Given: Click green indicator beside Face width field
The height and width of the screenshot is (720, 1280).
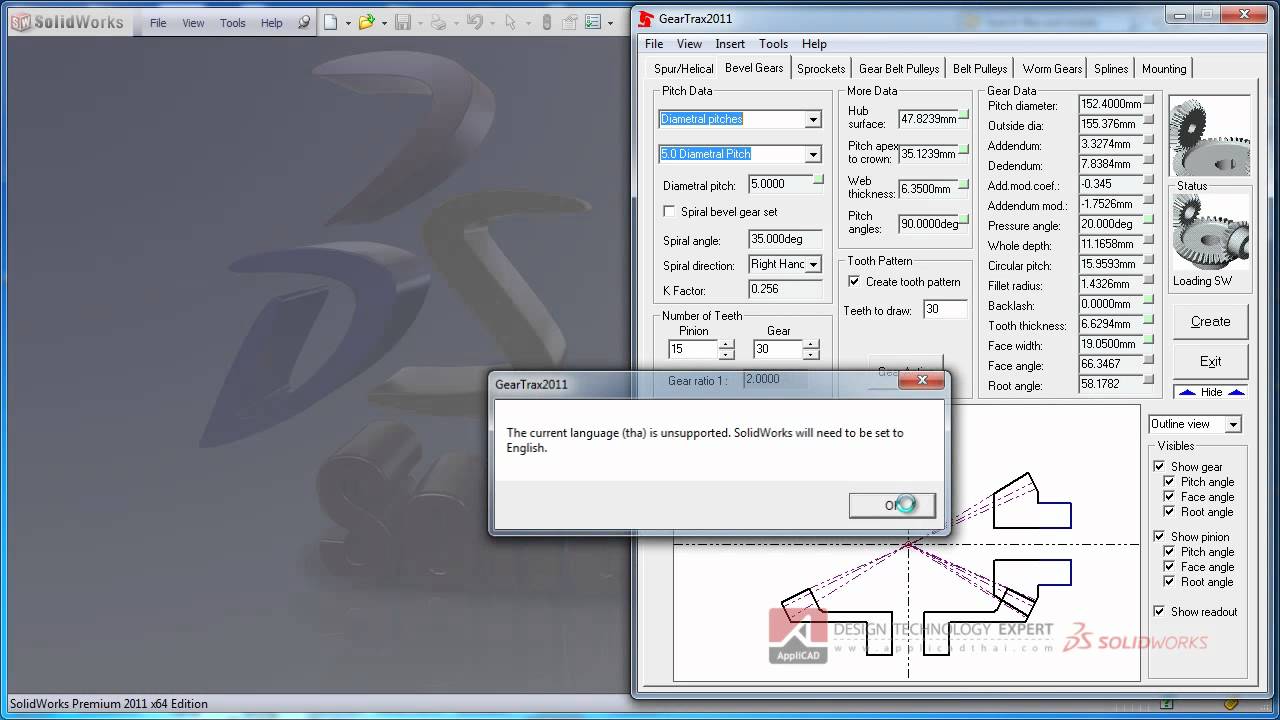Looking at the screenshot, I should pos(1149,340).
